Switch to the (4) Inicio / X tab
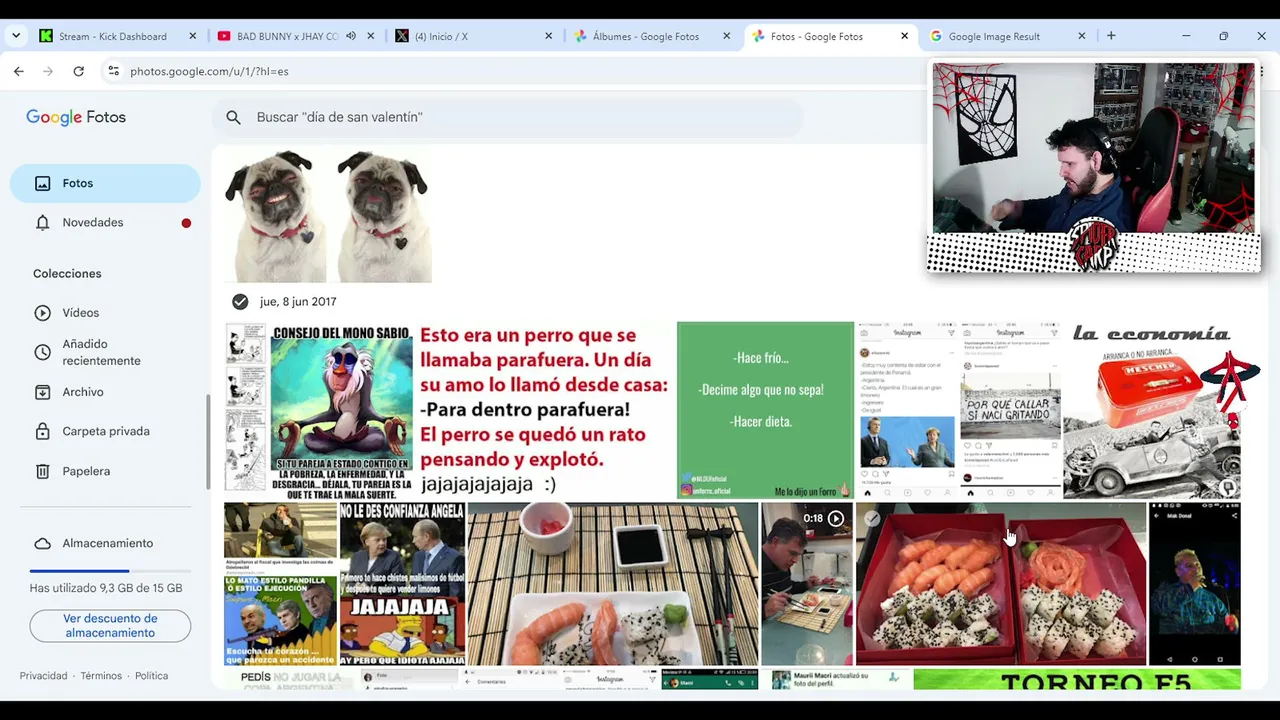The image size is (1280, 720). pyautogui.click(x=441, y=36)
